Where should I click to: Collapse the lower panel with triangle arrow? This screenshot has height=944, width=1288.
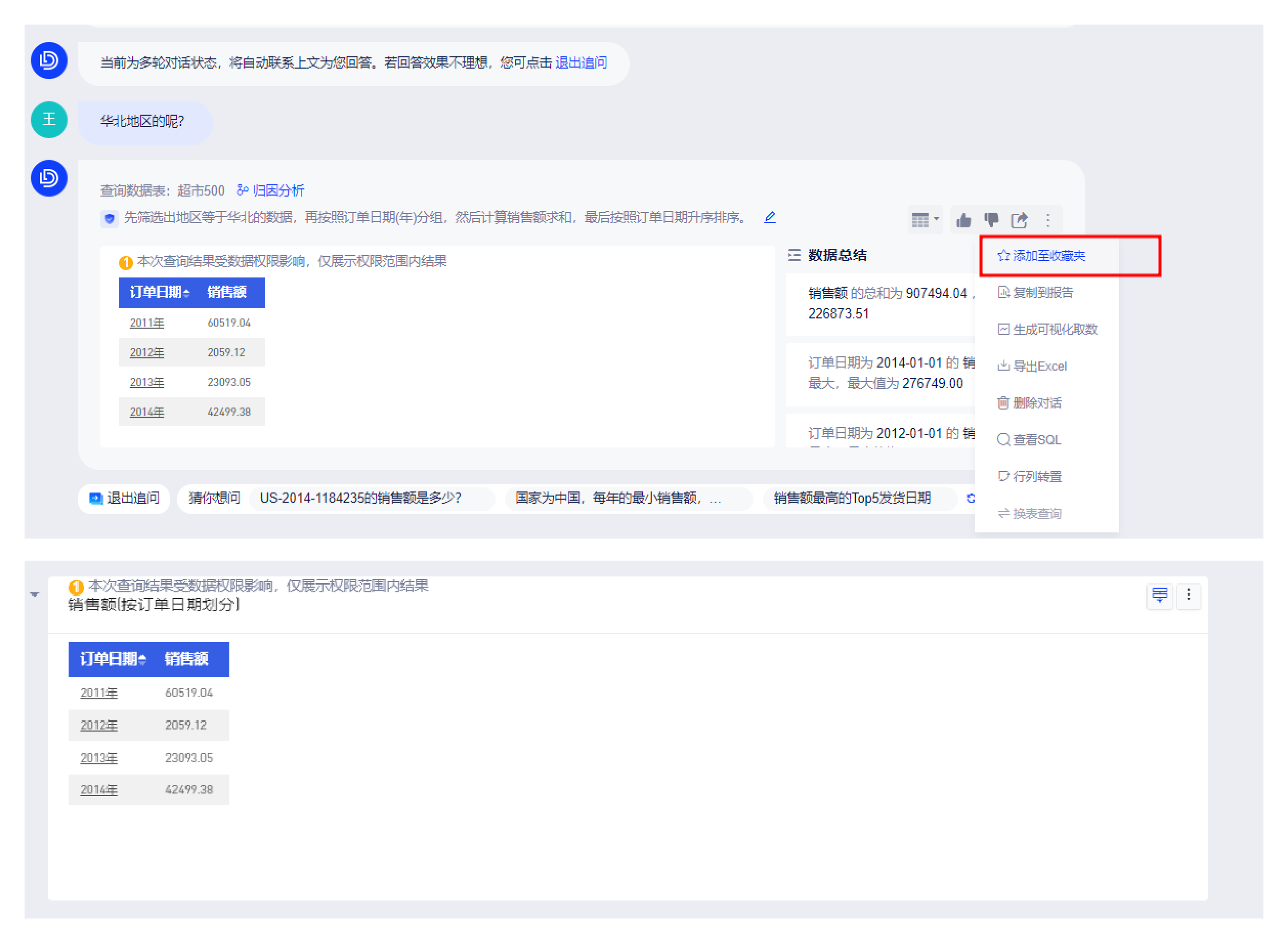(x=35, y=595)
